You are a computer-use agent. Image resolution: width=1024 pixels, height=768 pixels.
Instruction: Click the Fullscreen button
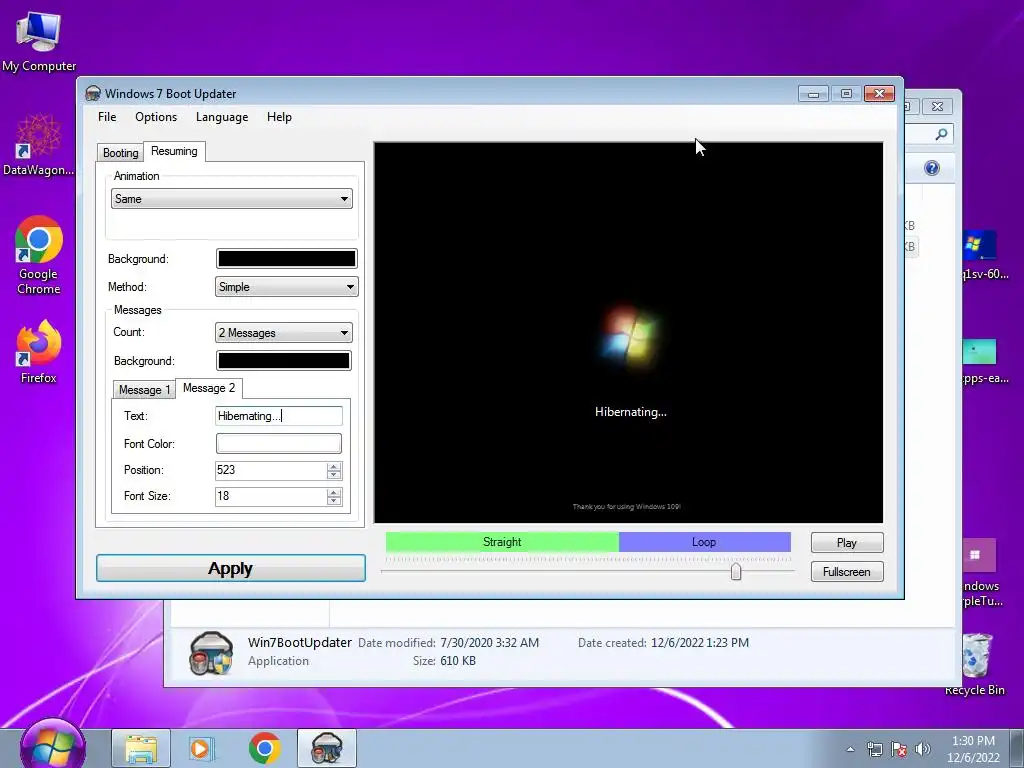click(x=847, y=571)
